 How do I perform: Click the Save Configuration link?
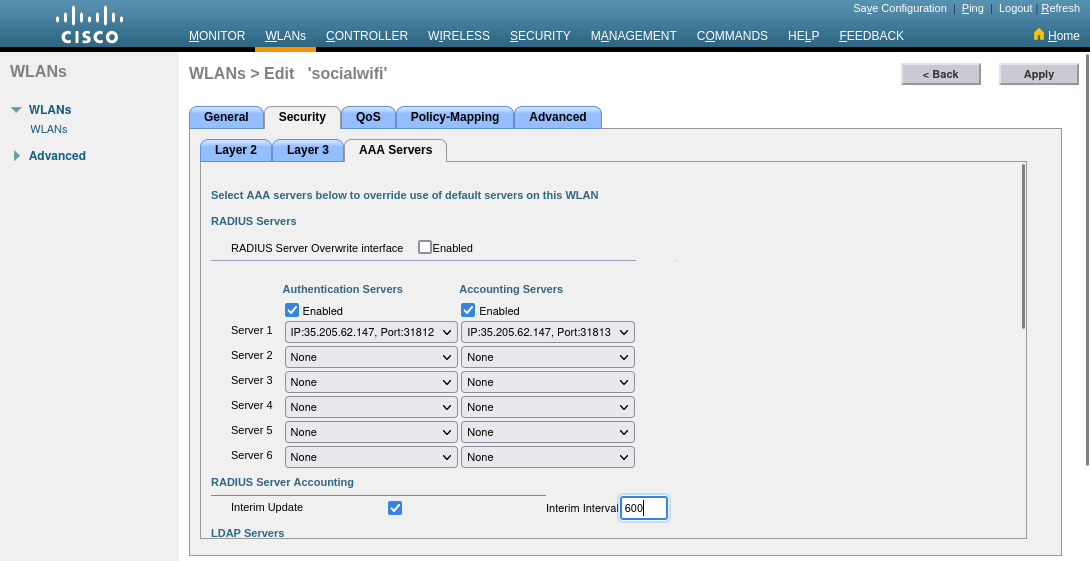pos(899,8)
